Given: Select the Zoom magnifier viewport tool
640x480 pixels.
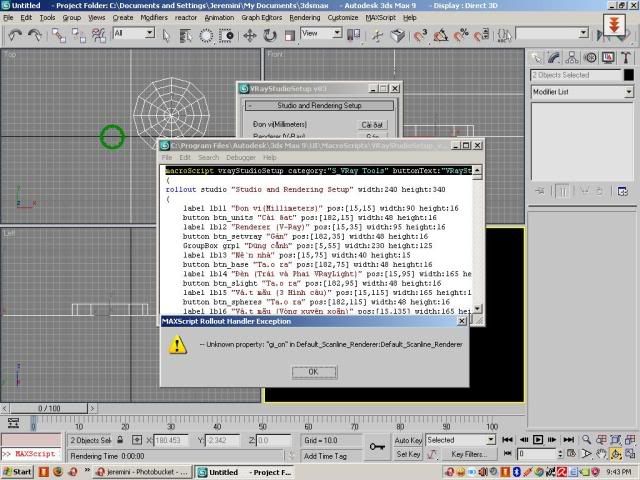Looking at the screenshot, I should [x=586, y=440].
